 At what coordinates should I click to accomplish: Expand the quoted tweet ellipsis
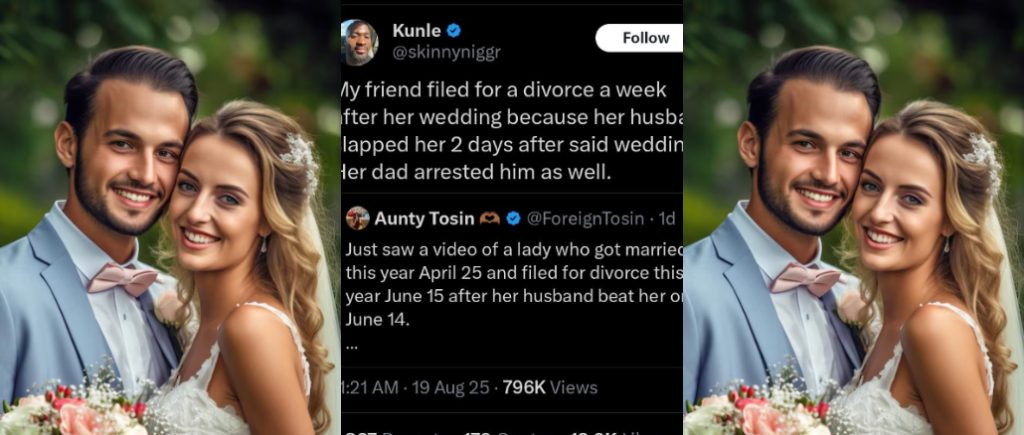351,341
